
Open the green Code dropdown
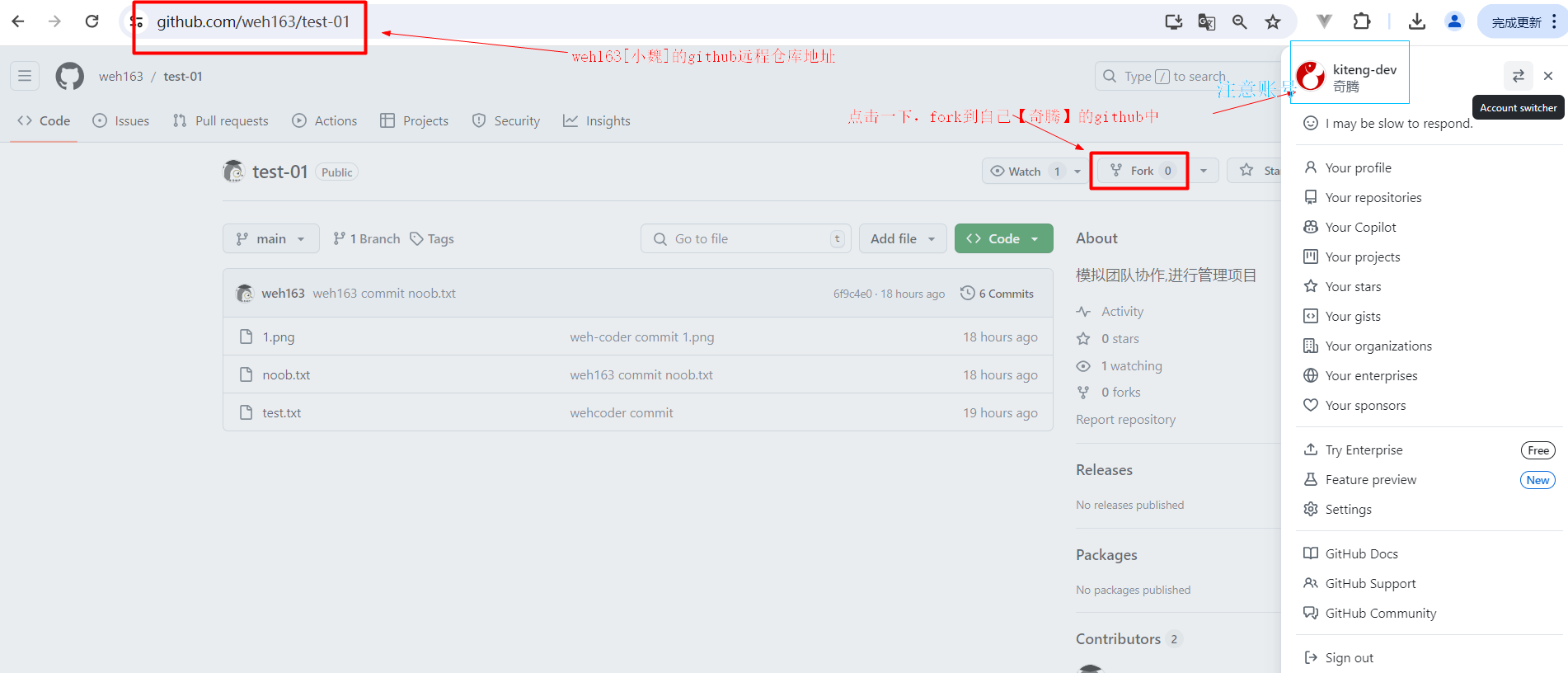click(1003, 238)
